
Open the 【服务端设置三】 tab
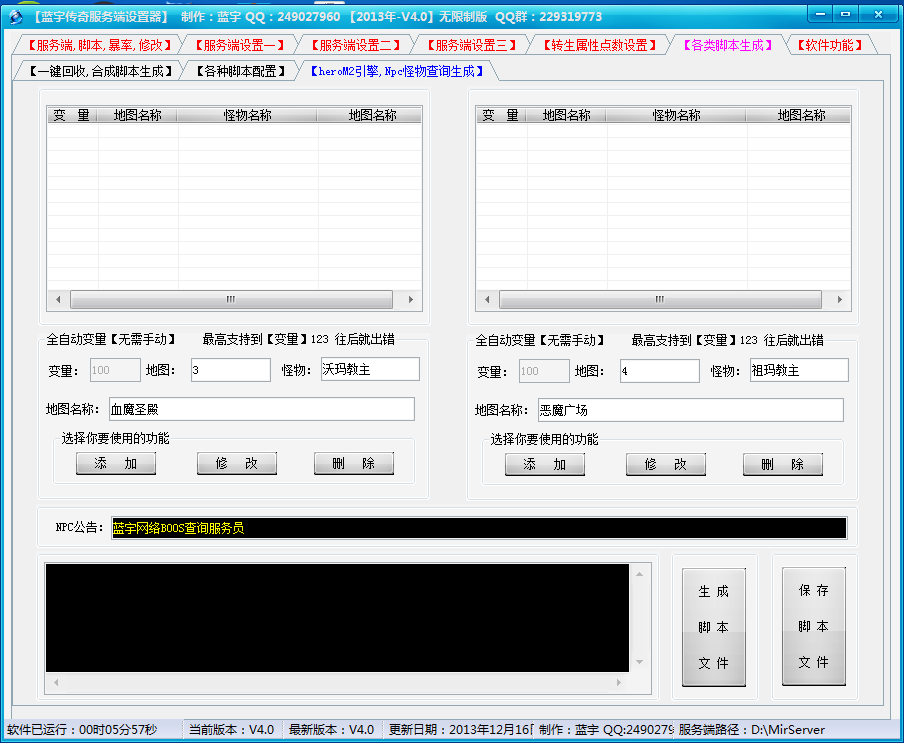(x=472, y=45)
